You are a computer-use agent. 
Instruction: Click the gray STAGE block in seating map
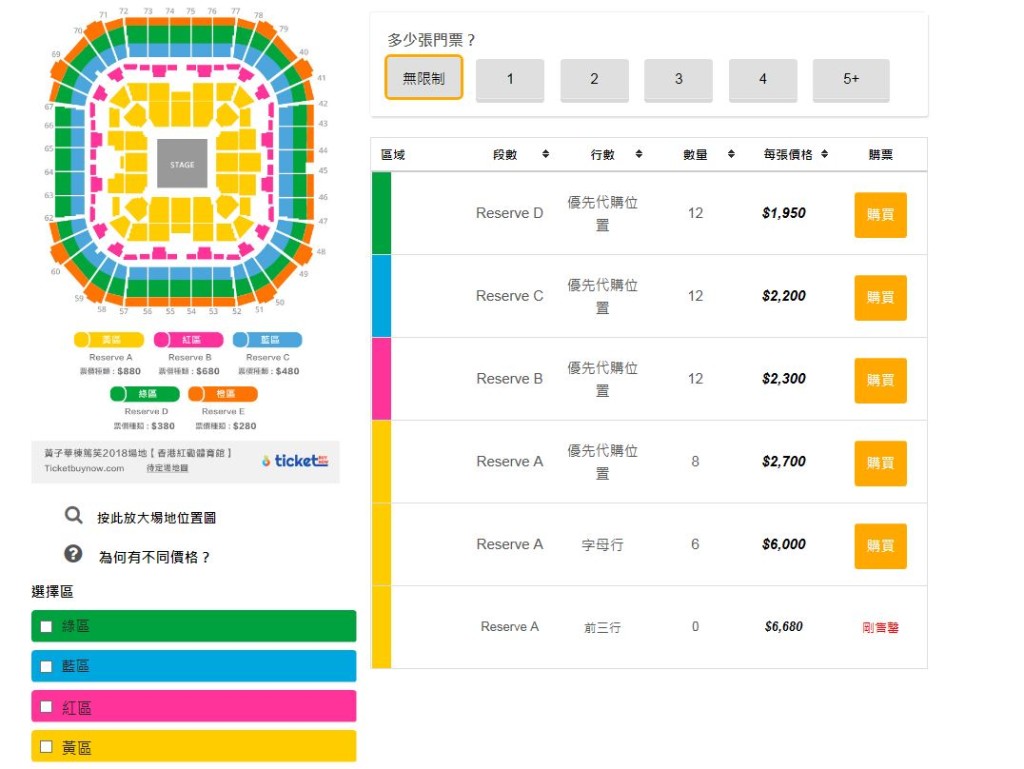(x=182, y=164)
